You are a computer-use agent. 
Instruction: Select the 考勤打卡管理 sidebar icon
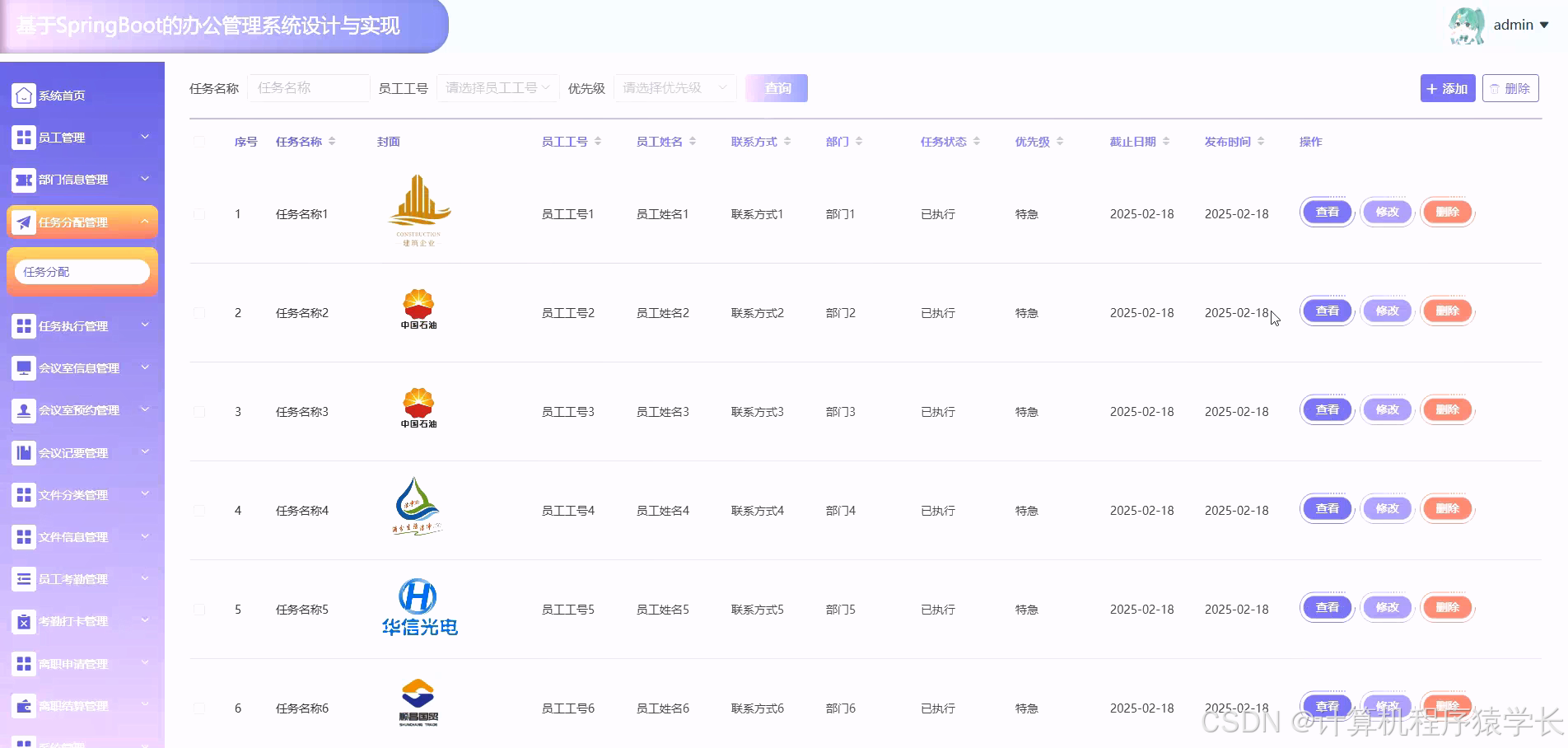[x=23, y=621]
